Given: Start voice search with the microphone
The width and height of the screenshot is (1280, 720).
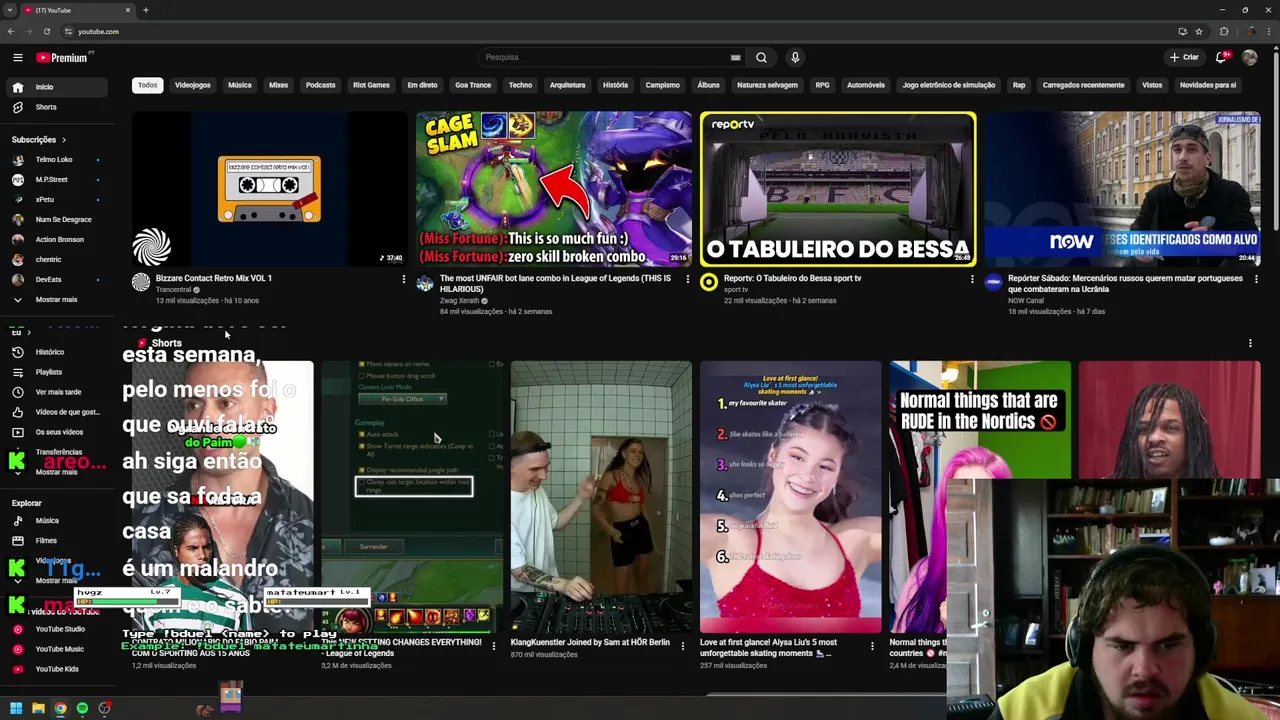Looking at the screenshot, I should tap(795, 57).
